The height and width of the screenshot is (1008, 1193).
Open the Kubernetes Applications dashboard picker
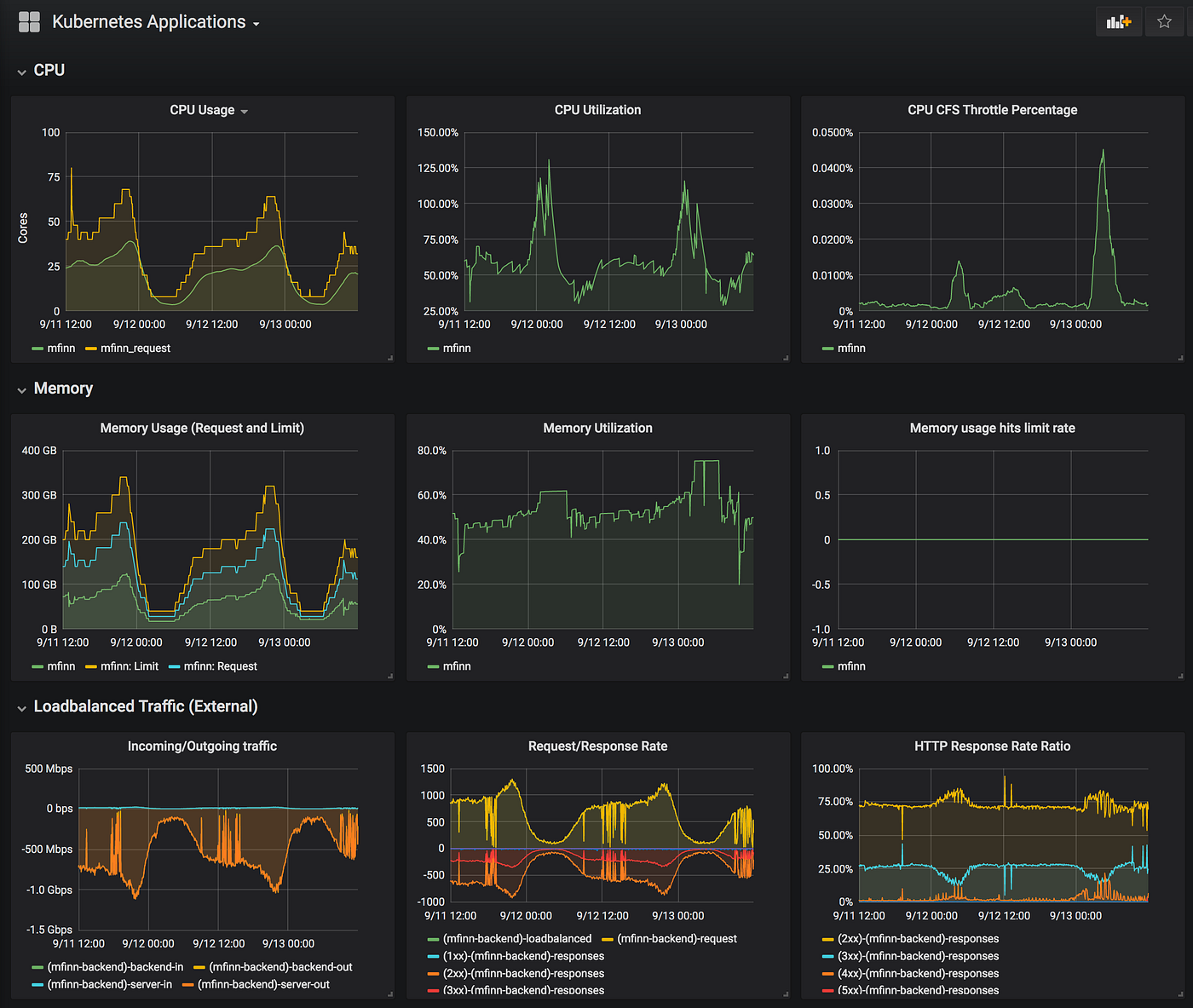coord(155,22)
